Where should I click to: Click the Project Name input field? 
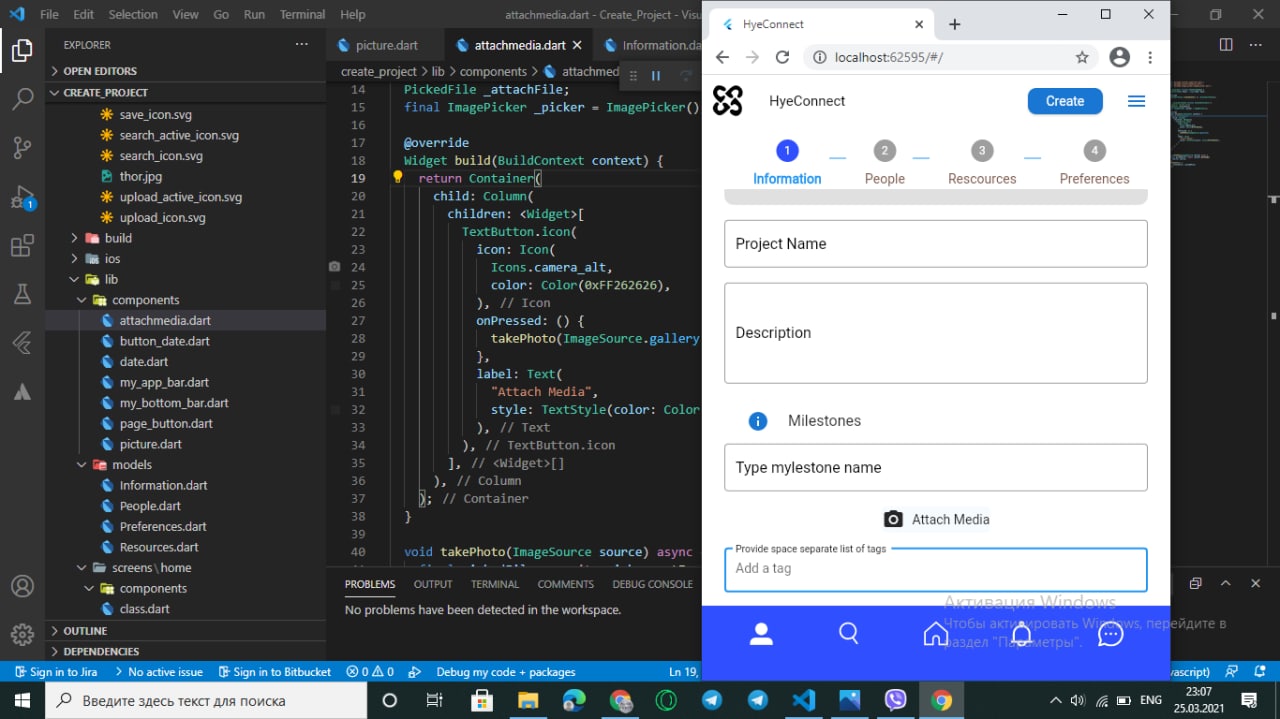(x=935, y=244)
